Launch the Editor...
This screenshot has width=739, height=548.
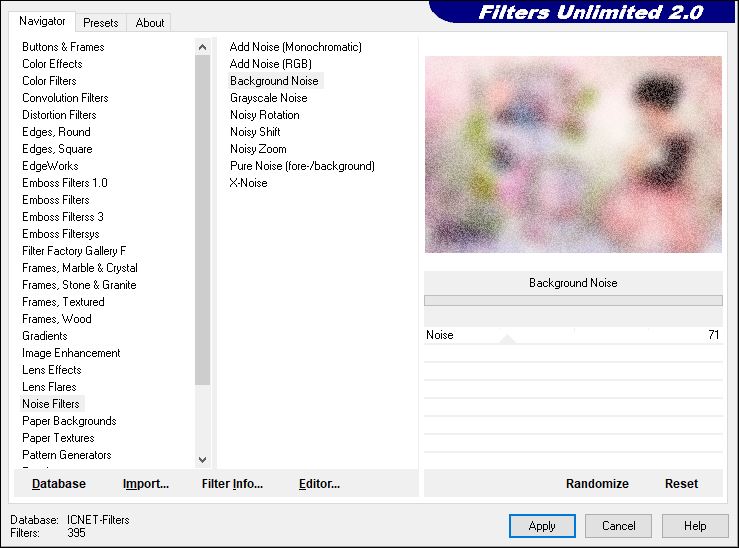pos(319,484)
